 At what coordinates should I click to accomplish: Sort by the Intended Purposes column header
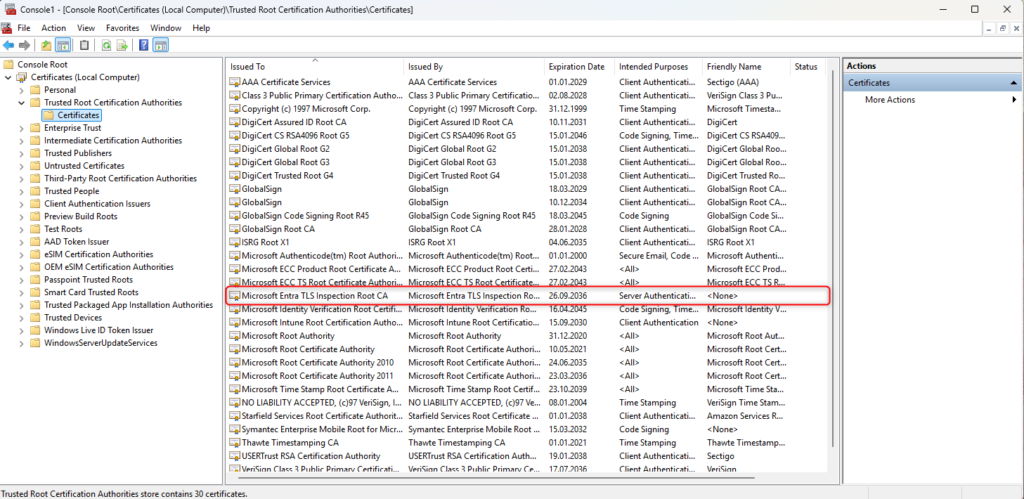[658, 67]
